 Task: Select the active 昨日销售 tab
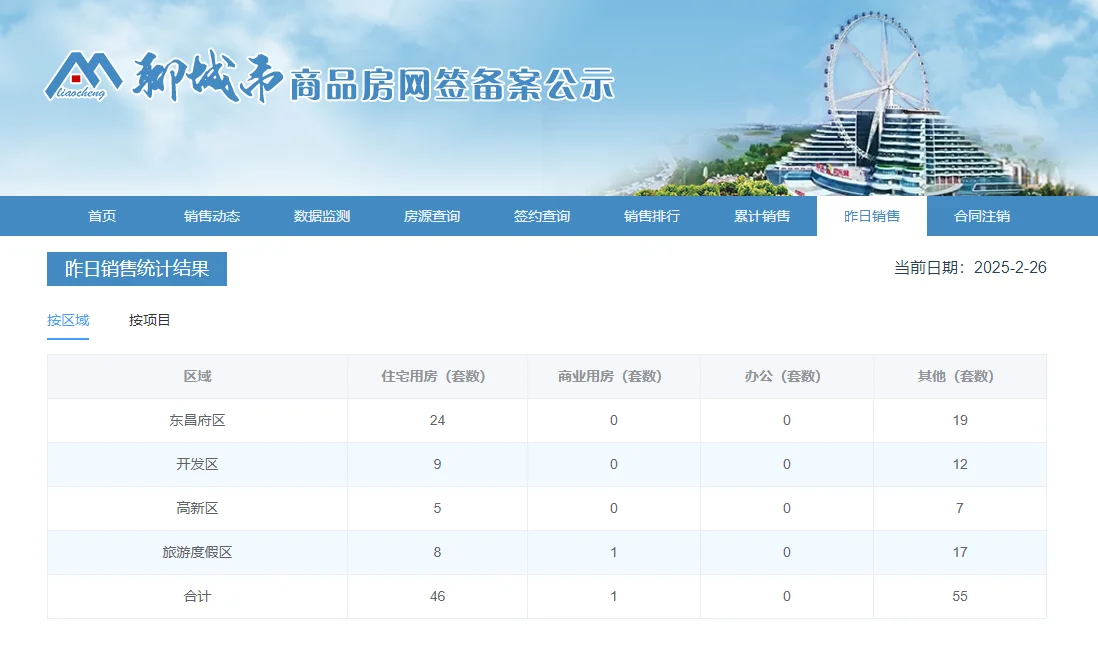(872, 216)
